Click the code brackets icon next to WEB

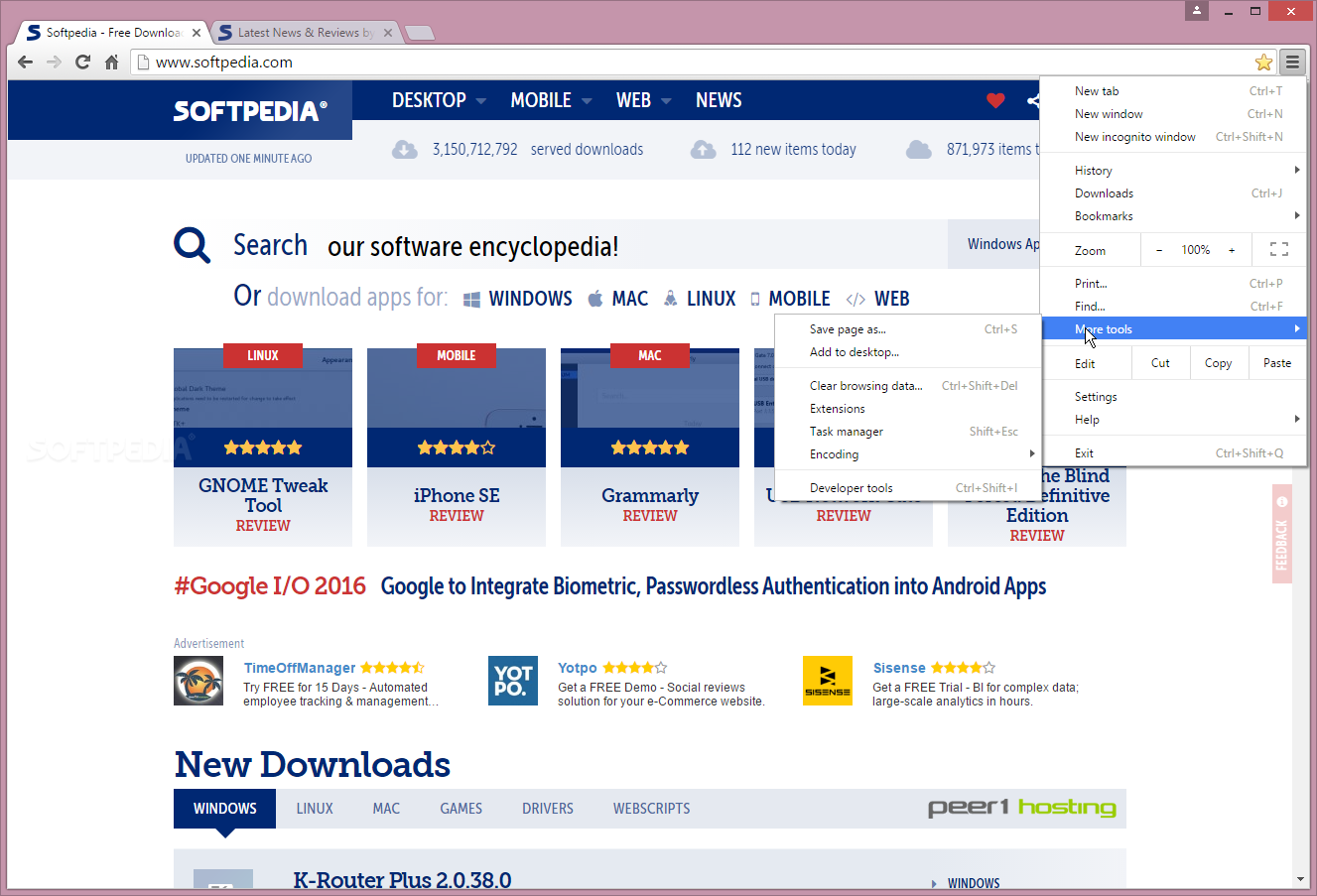tap(856, 299)
